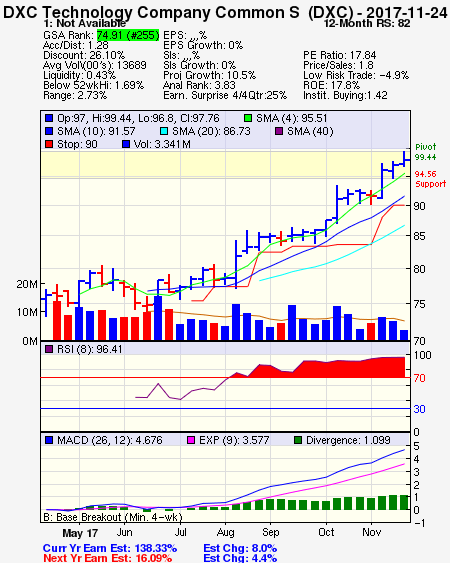
Task: Click EXP (9): 3.577 legend text
Action: point(234,440)
